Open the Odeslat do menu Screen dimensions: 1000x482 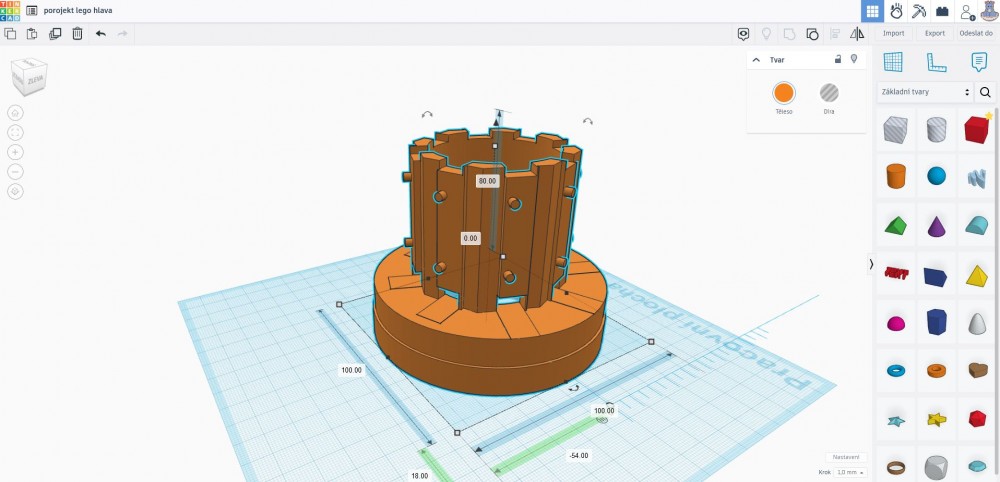977,33
